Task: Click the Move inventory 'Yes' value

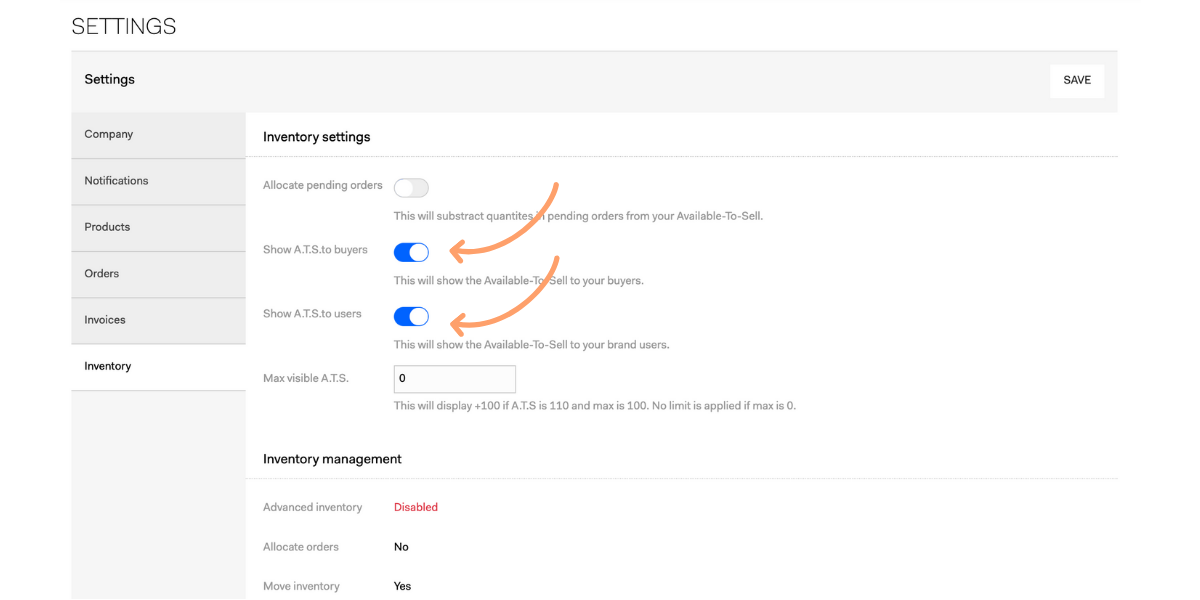Action: click(x=402, y=586)
